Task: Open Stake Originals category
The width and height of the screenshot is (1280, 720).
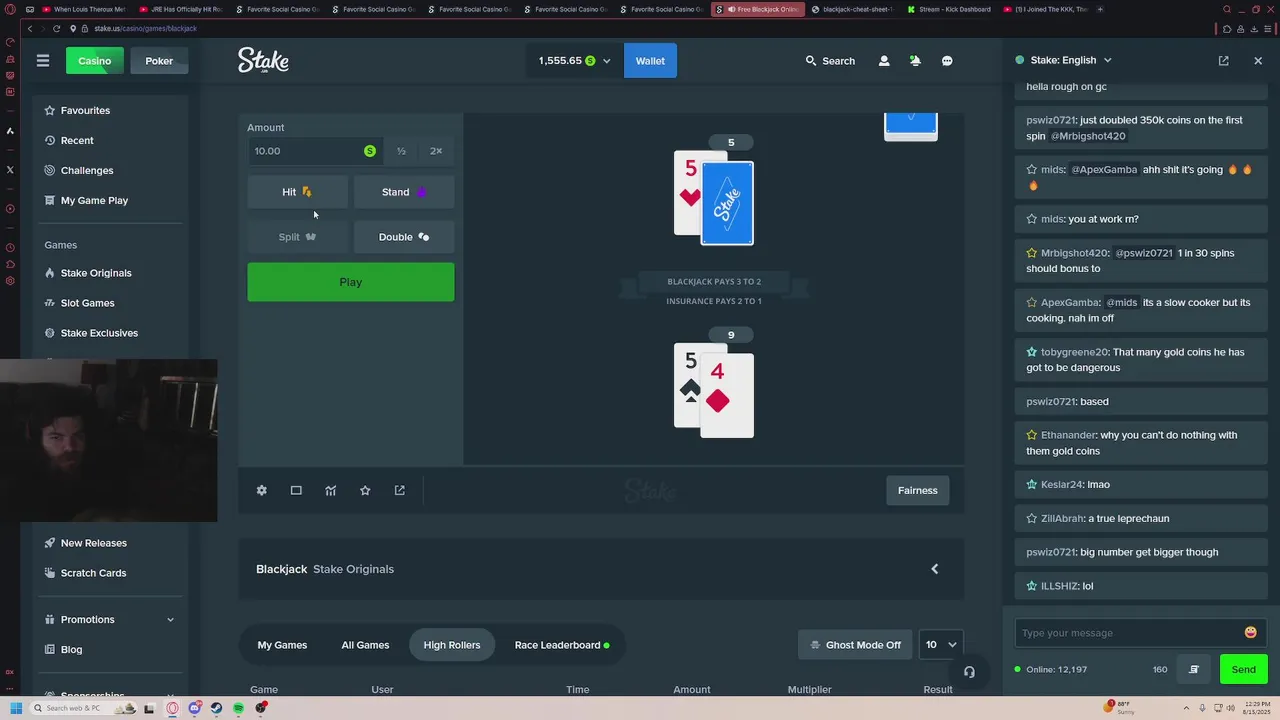Action: pos(110,273)
